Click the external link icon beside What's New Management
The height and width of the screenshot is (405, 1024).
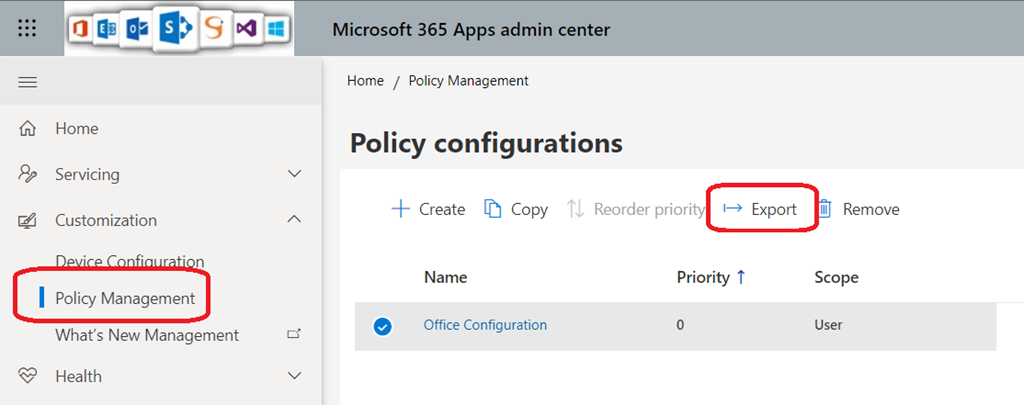pyautogui.click(x=294, y=335)
